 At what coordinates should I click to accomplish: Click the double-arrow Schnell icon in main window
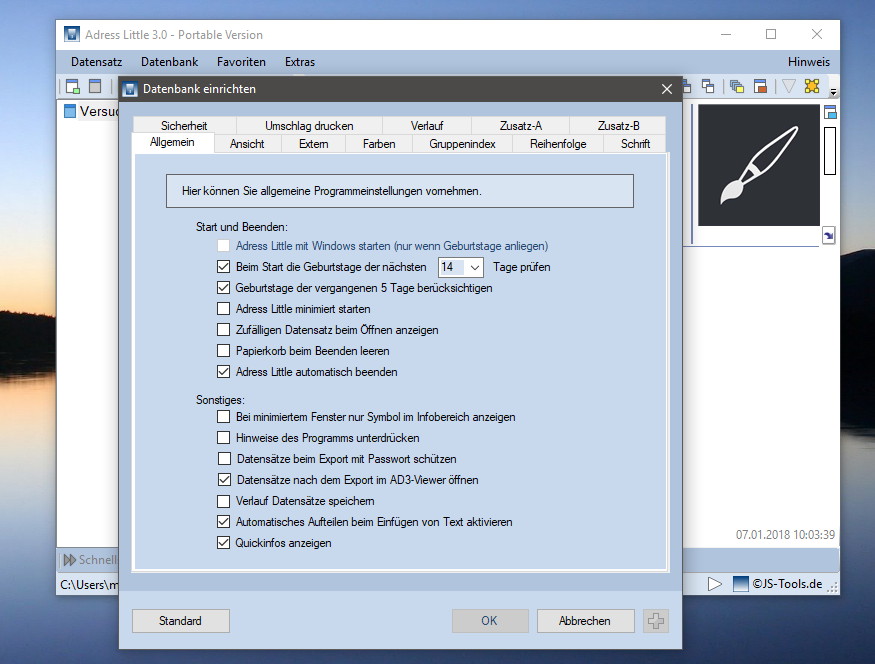pos(70,560)
